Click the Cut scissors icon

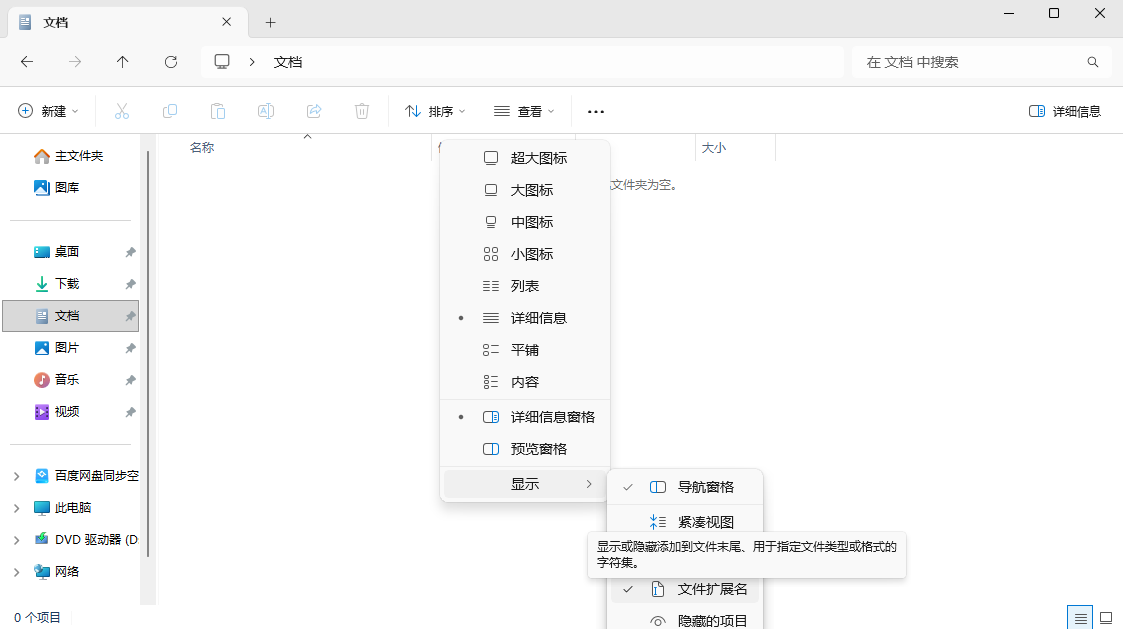coord(122,111)
